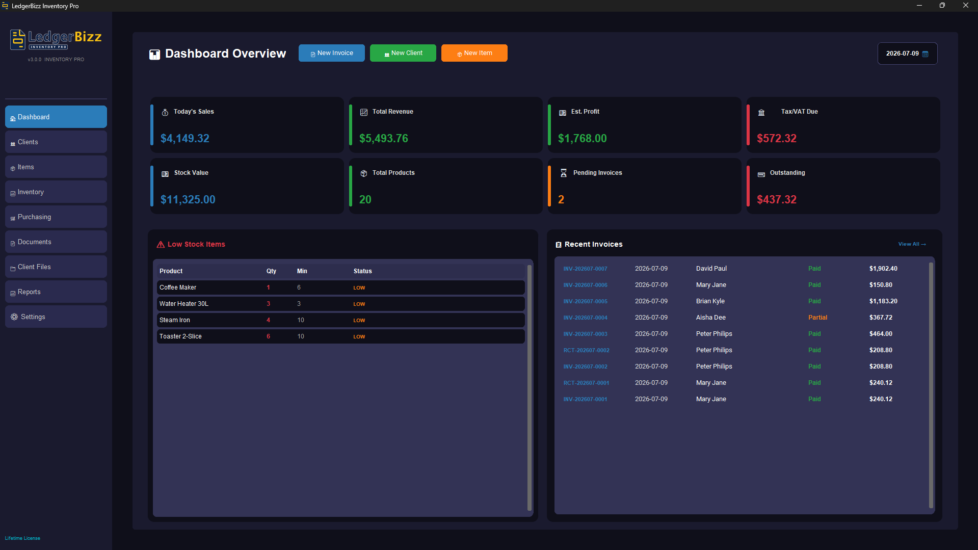
Task: Open invoice INV-202607-0003
Action: [585, 334]
